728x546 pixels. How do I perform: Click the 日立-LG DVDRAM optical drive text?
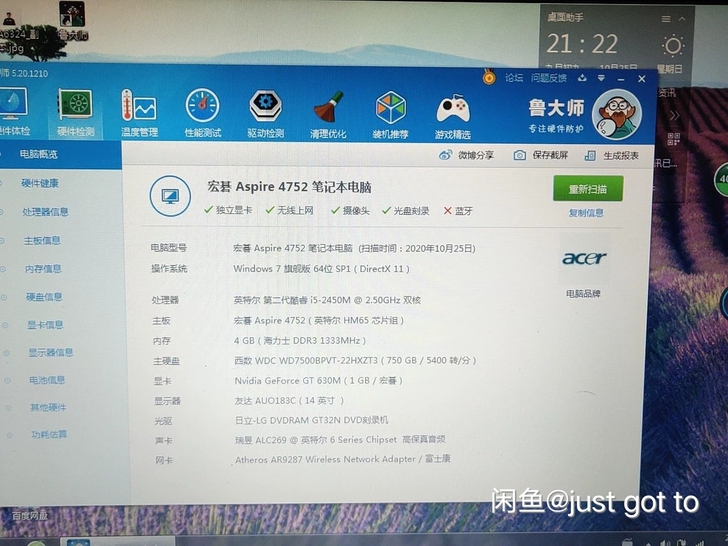coord(311,420)
